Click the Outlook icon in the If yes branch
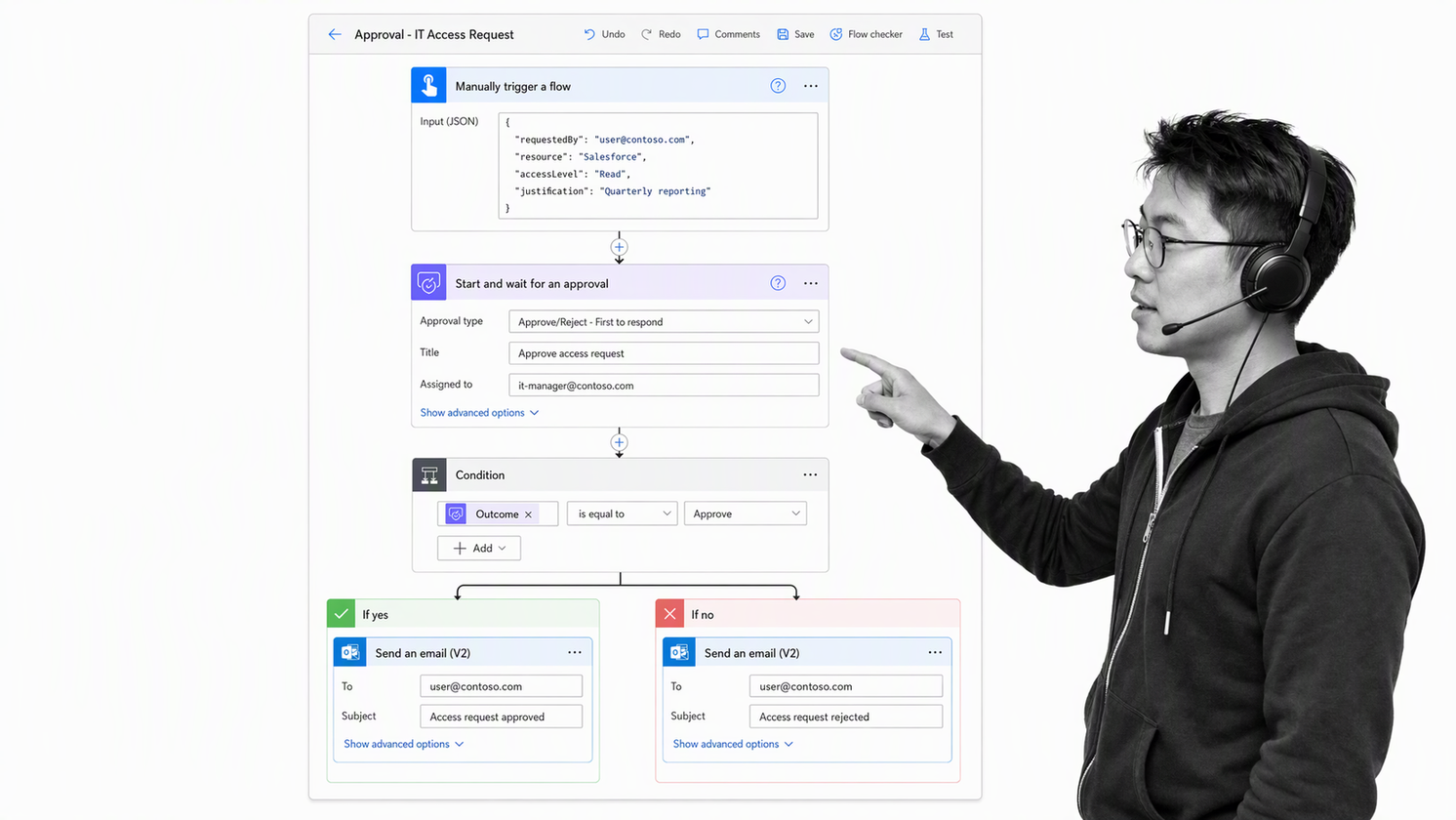1456x820 pixels. click(350, 652)
